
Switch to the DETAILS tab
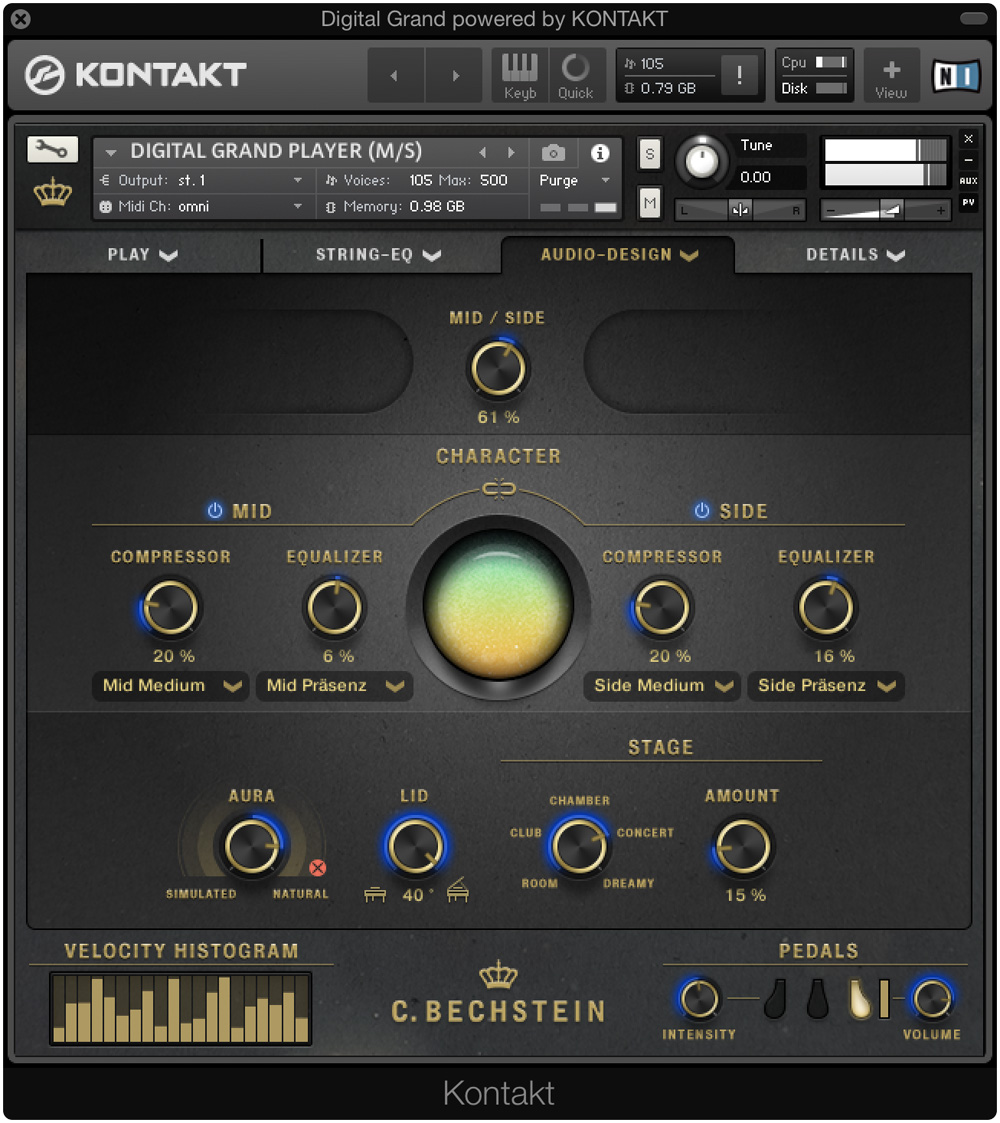pyautogui.click(x=855, y=255)
